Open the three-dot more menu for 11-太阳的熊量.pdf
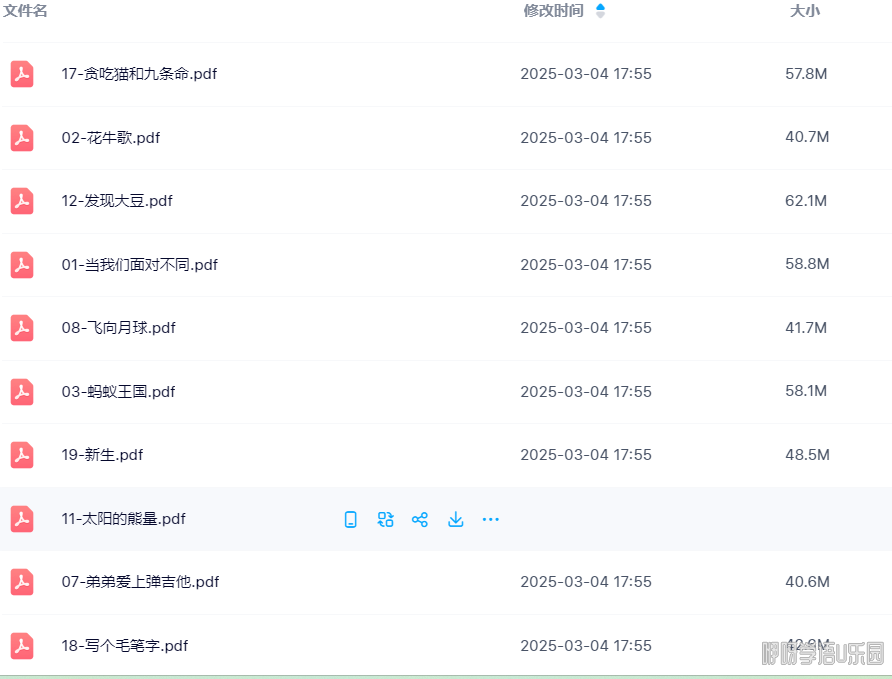This screenshot has height=679, width=892. (490, 519)
